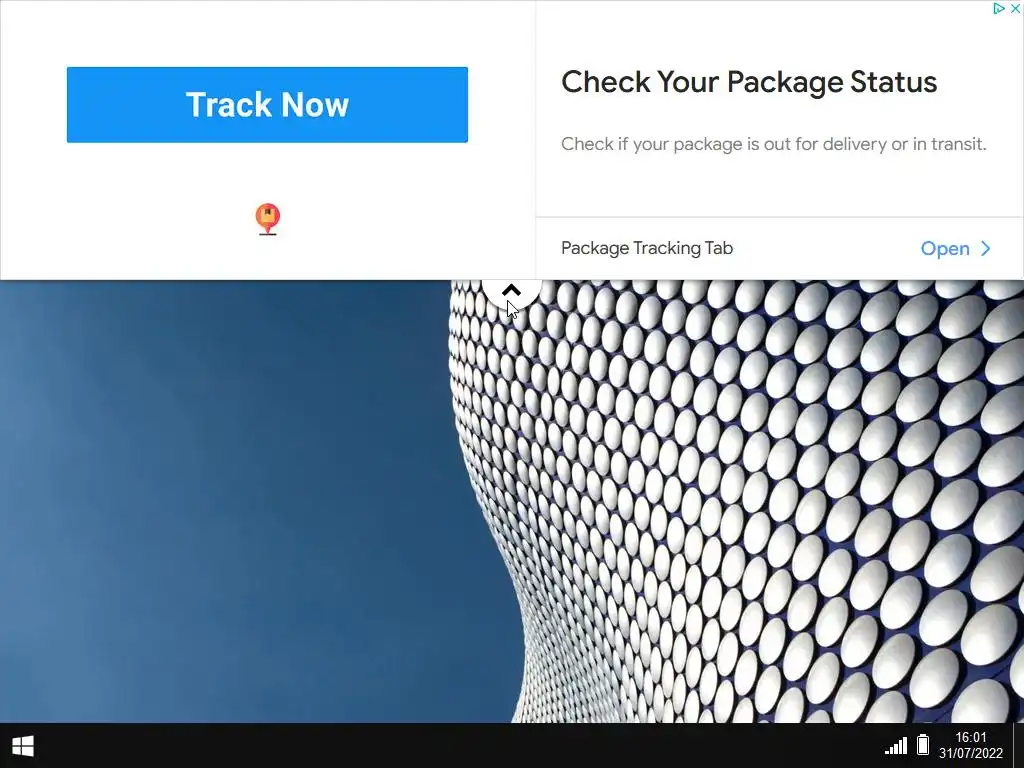Viewport: 1024px width, 768px height.
Task: Click the blue Track Now button
Action: [267, 104]
